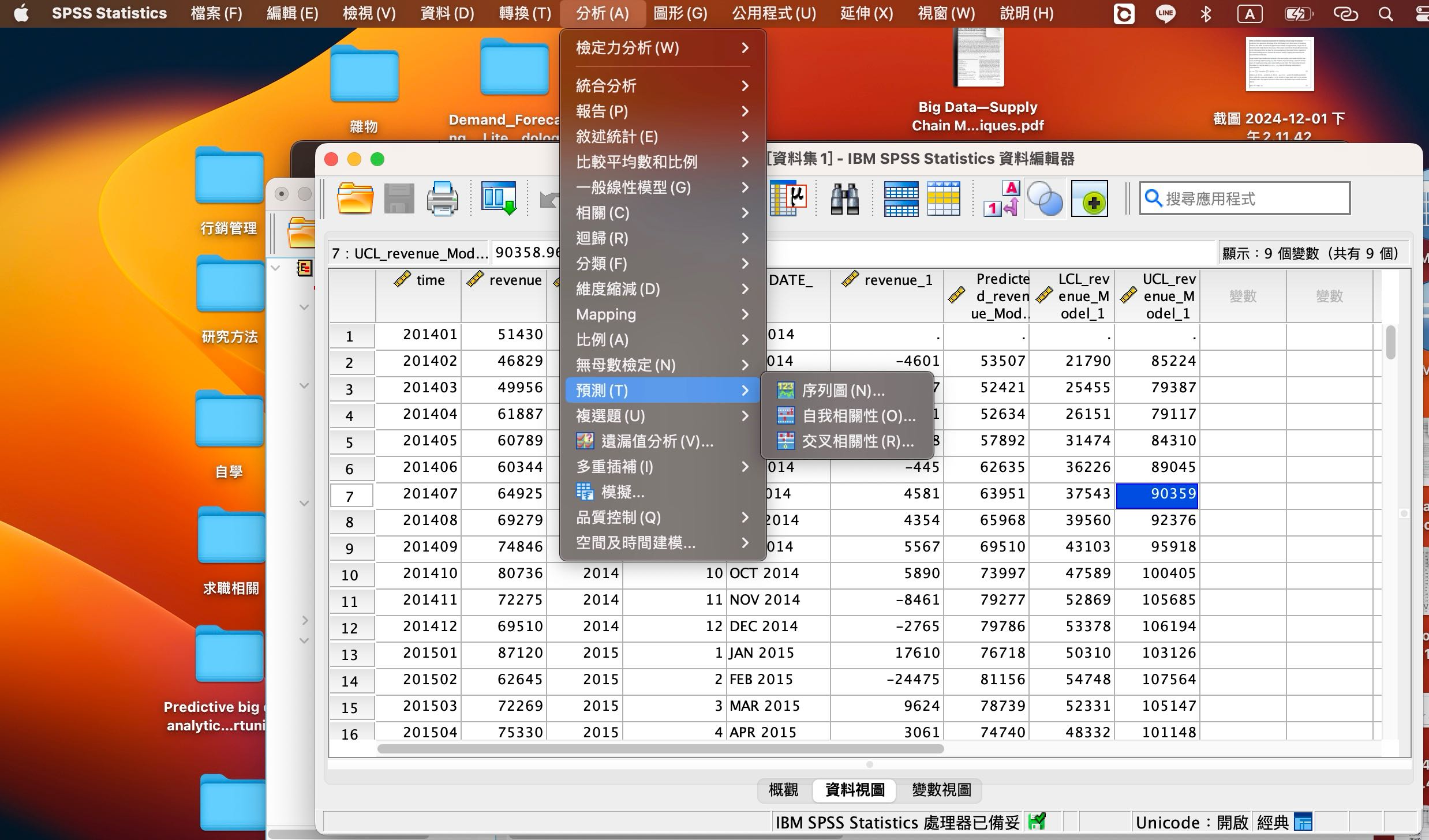Toggle value labels with the A-1 icon

[1000, 198]
